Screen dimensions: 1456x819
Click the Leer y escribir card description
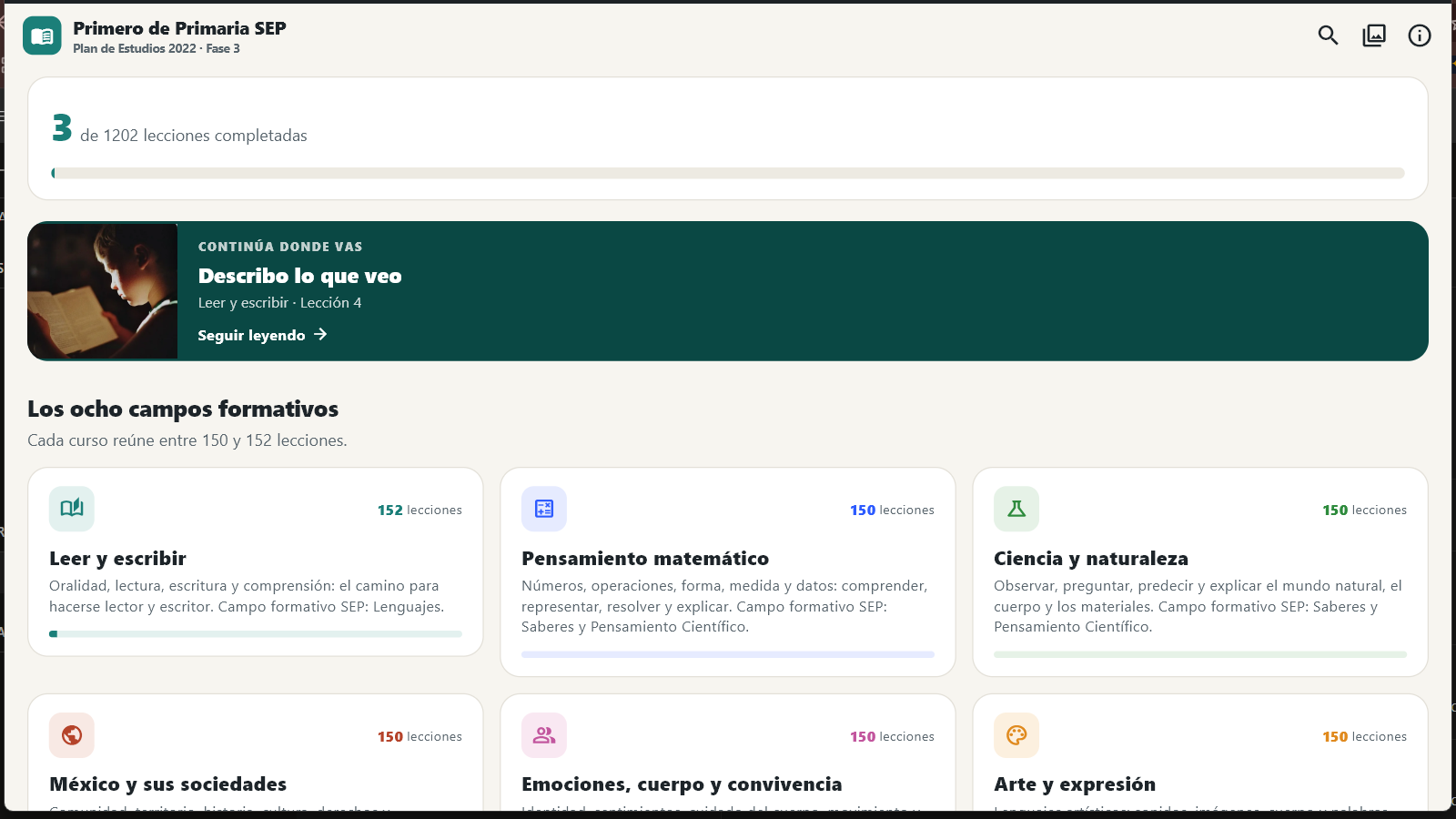[x=247, y=596]
